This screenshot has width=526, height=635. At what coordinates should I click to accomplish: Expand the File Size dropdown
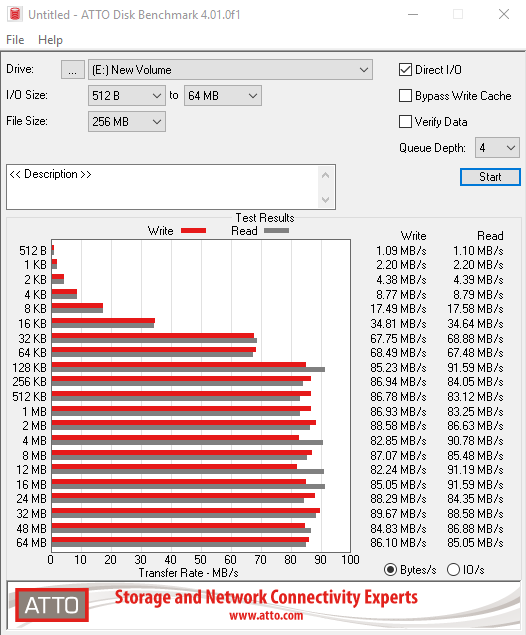pos(127,121)
